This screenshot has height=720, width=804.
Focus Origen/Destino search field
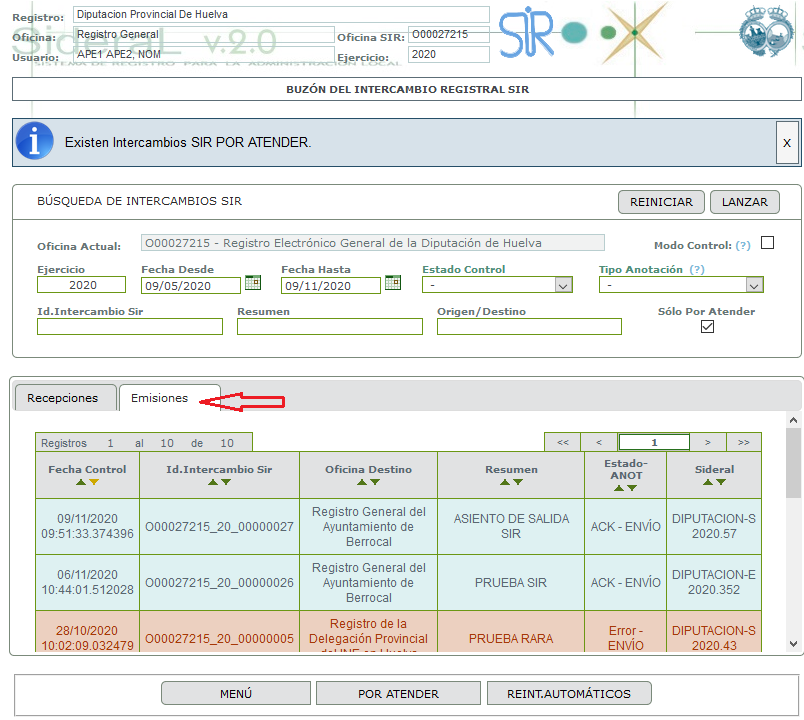(x=529, y=327)
